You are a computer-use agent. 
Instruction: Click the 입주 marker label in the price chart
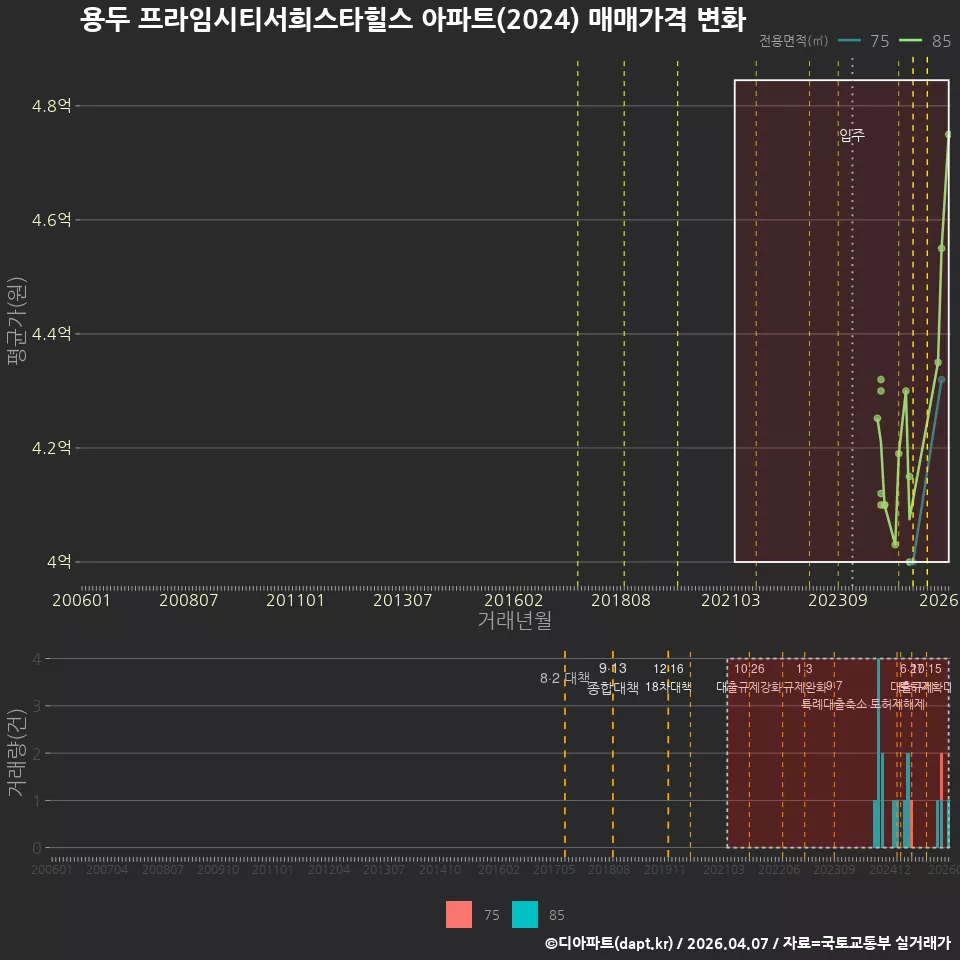point(852,135)
